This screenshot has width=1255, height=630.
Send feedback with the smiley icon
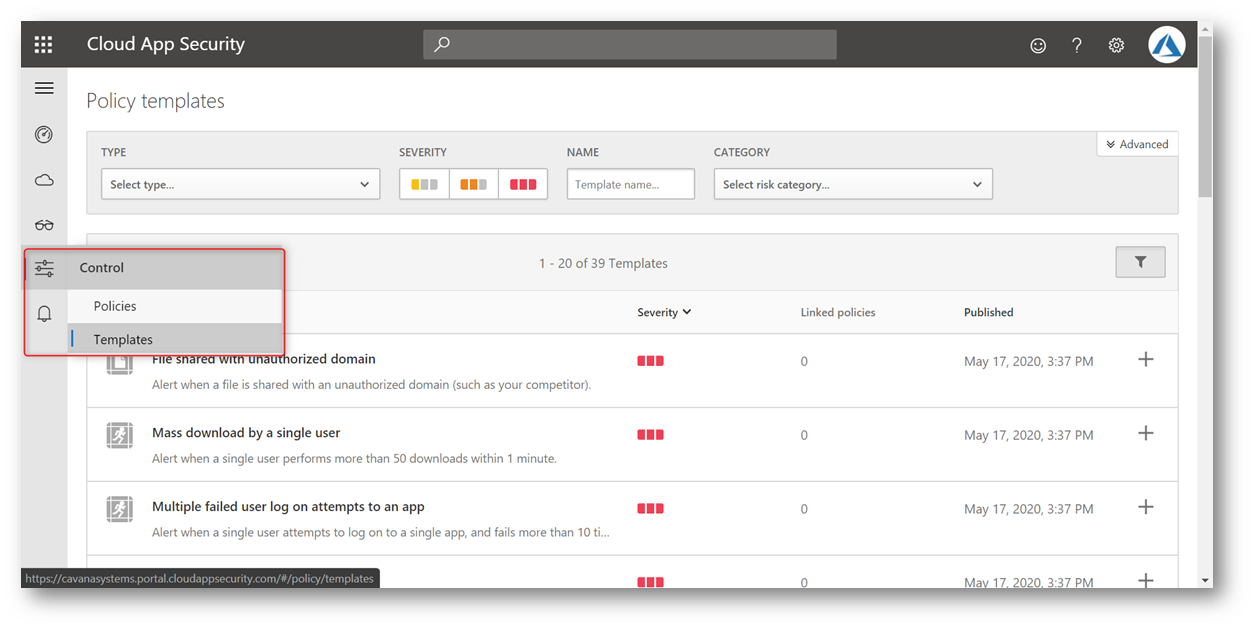(x=1038, y=45)
